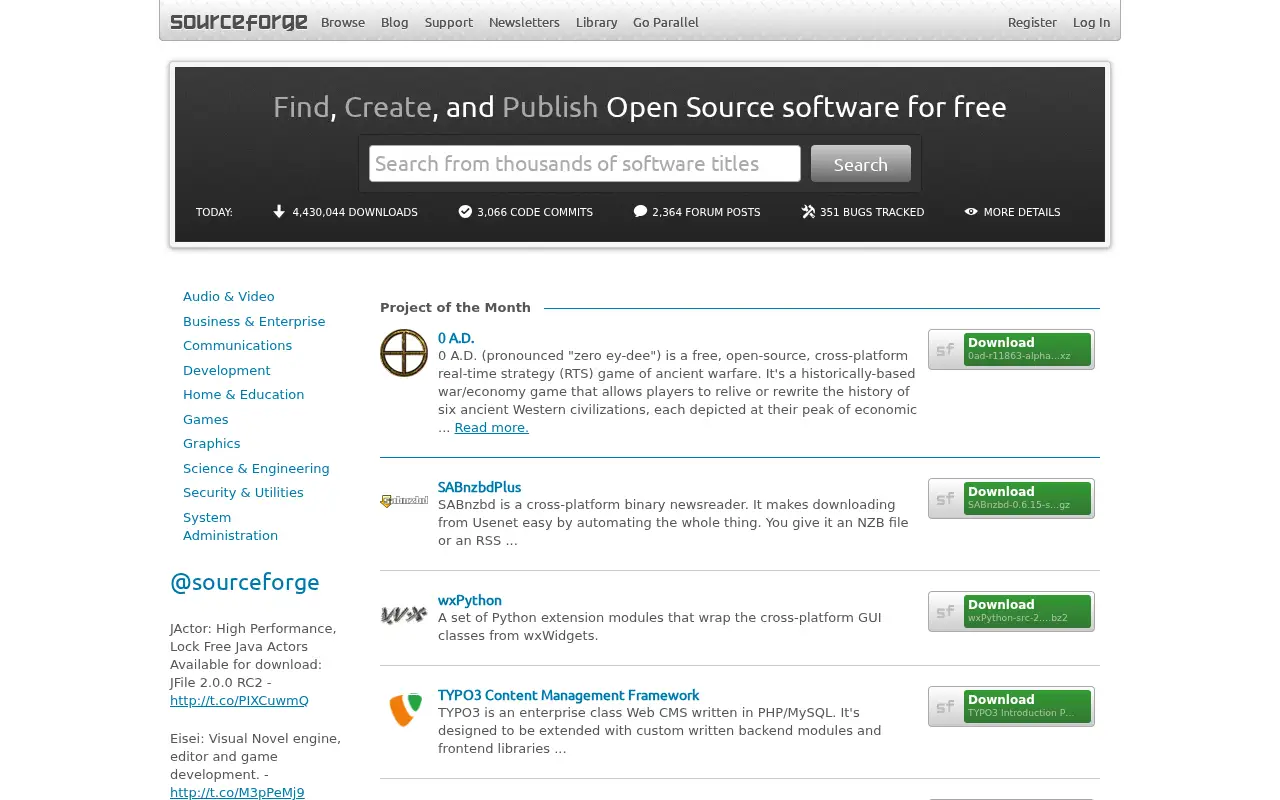1280x800 pixels.
Task: Open the 0 A.D. project title
Action: (456, 338)
